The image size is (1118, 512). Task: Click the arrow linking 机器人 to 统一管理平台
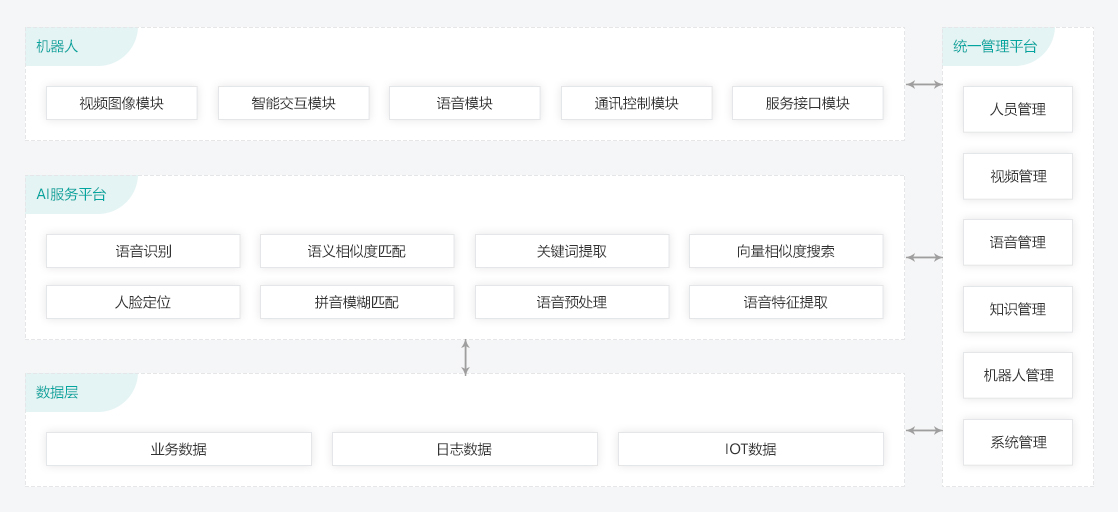point(924,84)
